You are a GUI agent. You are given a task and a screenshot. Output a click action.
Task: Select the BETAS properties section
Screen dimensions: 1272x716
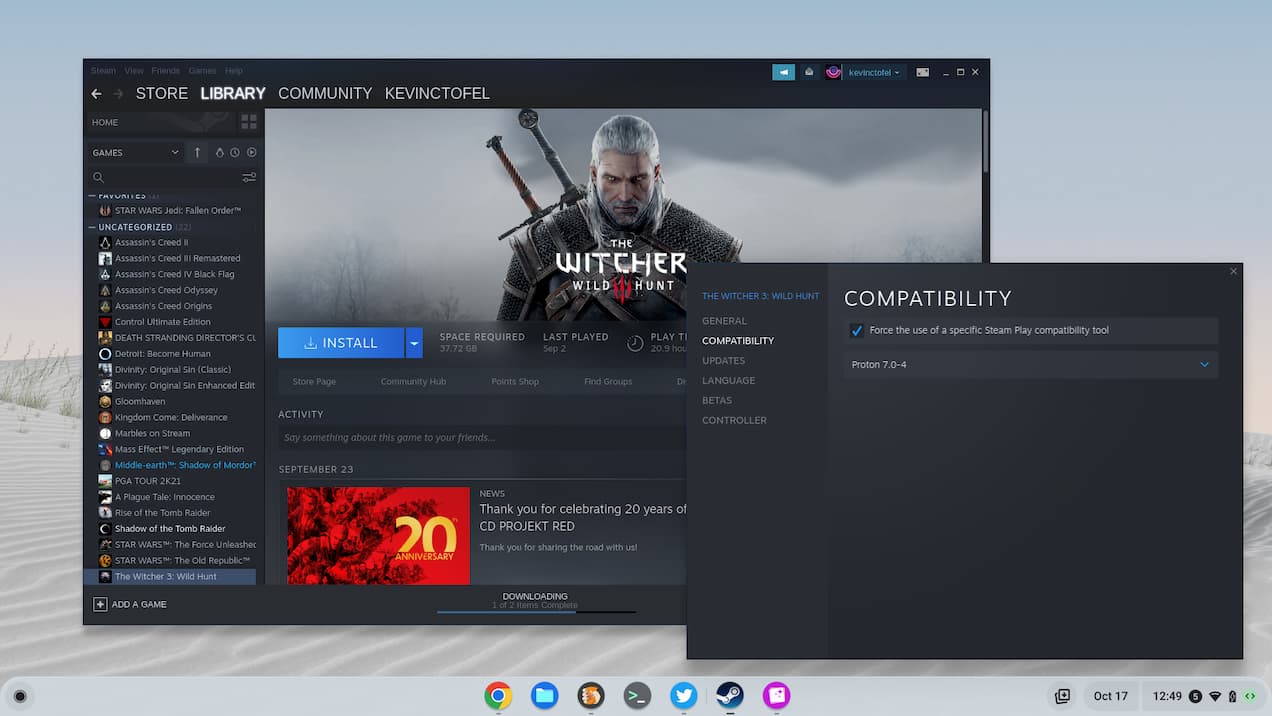click(717, 401)
